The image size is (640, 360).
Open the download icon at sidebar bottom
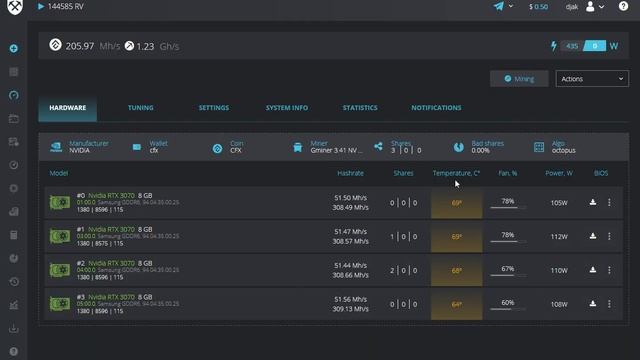(13, 328)
